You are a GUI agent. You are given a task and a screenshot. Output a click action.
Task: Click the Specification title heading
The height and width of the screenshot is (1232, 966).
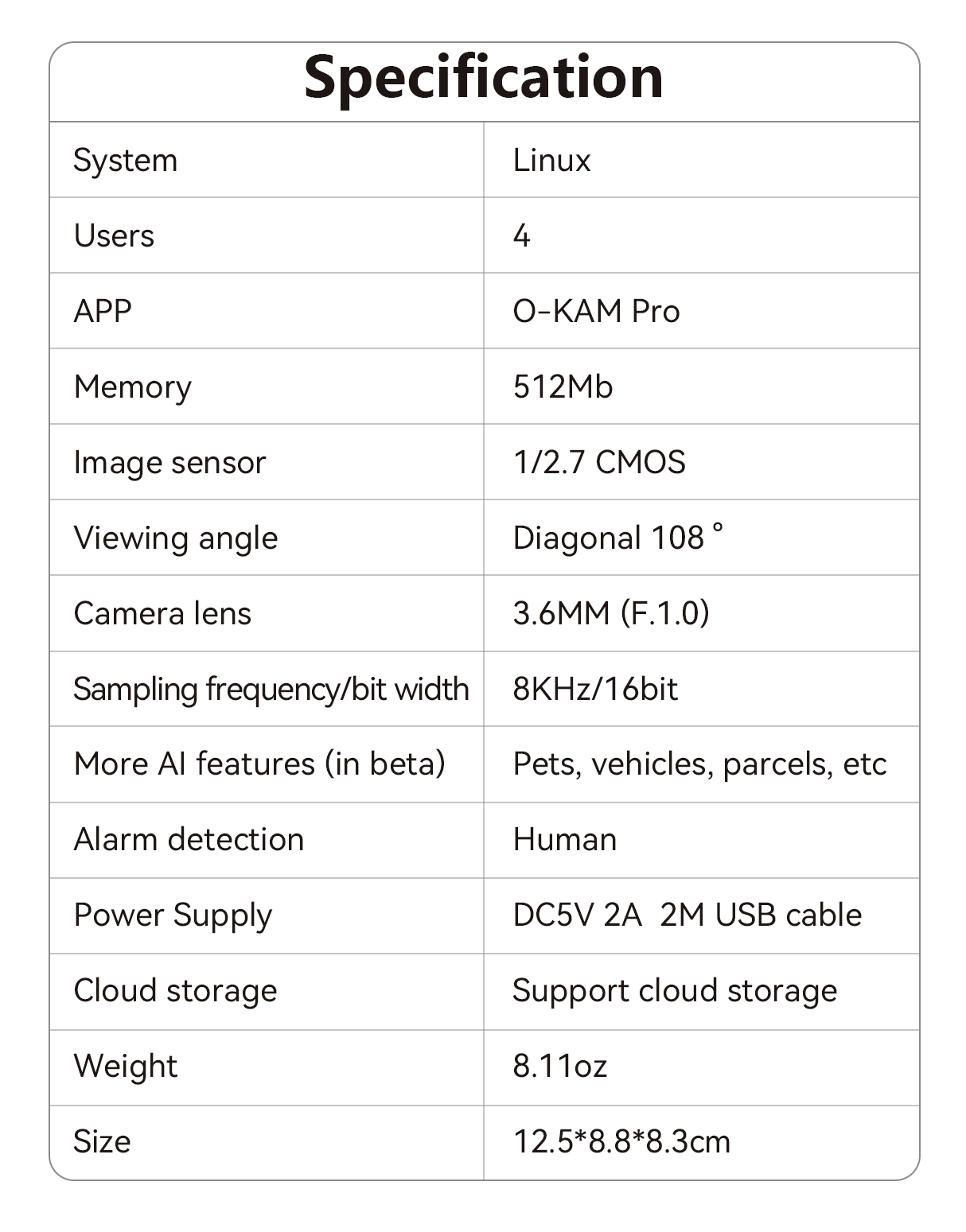[483, 78]
